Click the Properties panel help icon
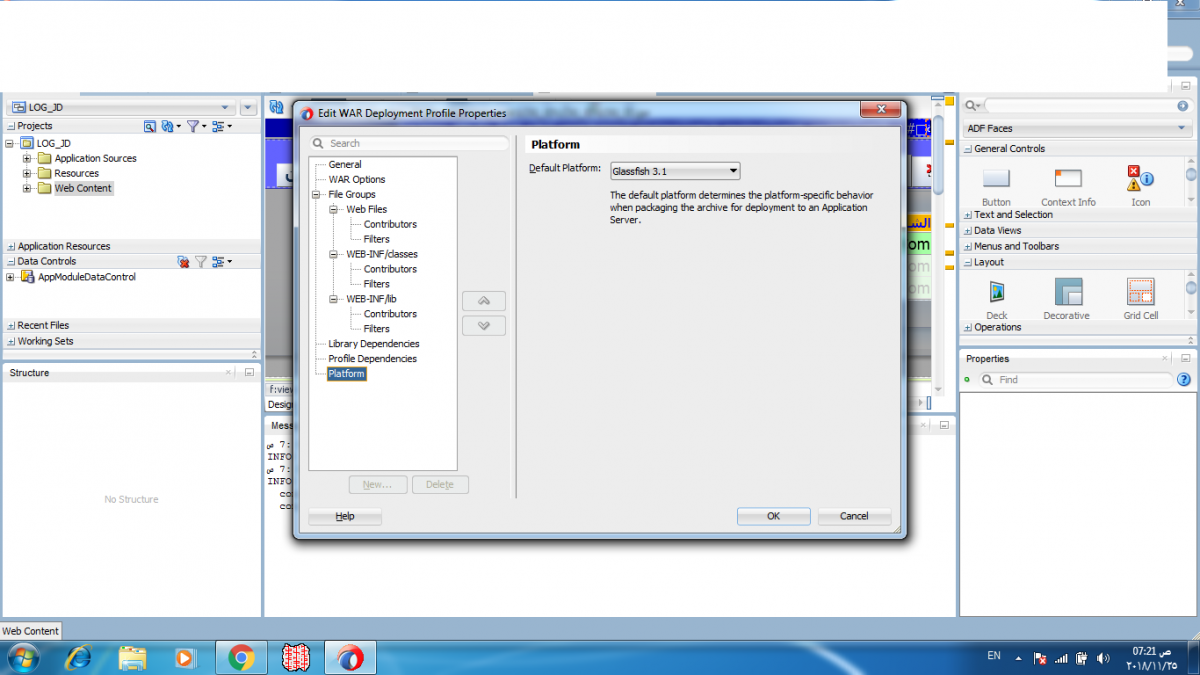This screenshot has height=675, width=1200. pyautogui.click(x=1184, y=380)
